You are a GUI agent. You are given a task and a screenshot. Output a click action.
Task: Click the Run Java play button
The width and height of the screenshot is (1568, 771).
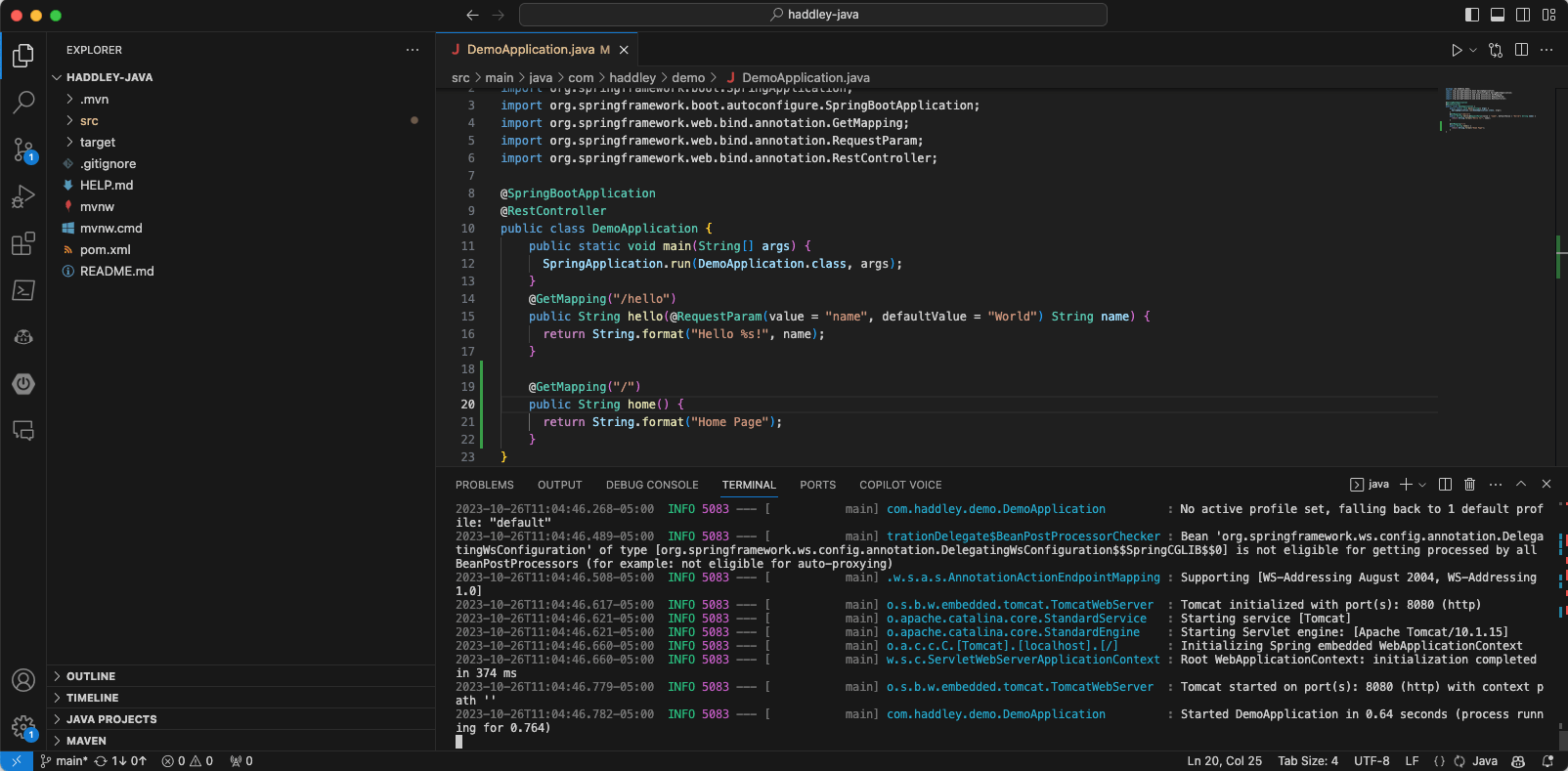[1457, 50]
